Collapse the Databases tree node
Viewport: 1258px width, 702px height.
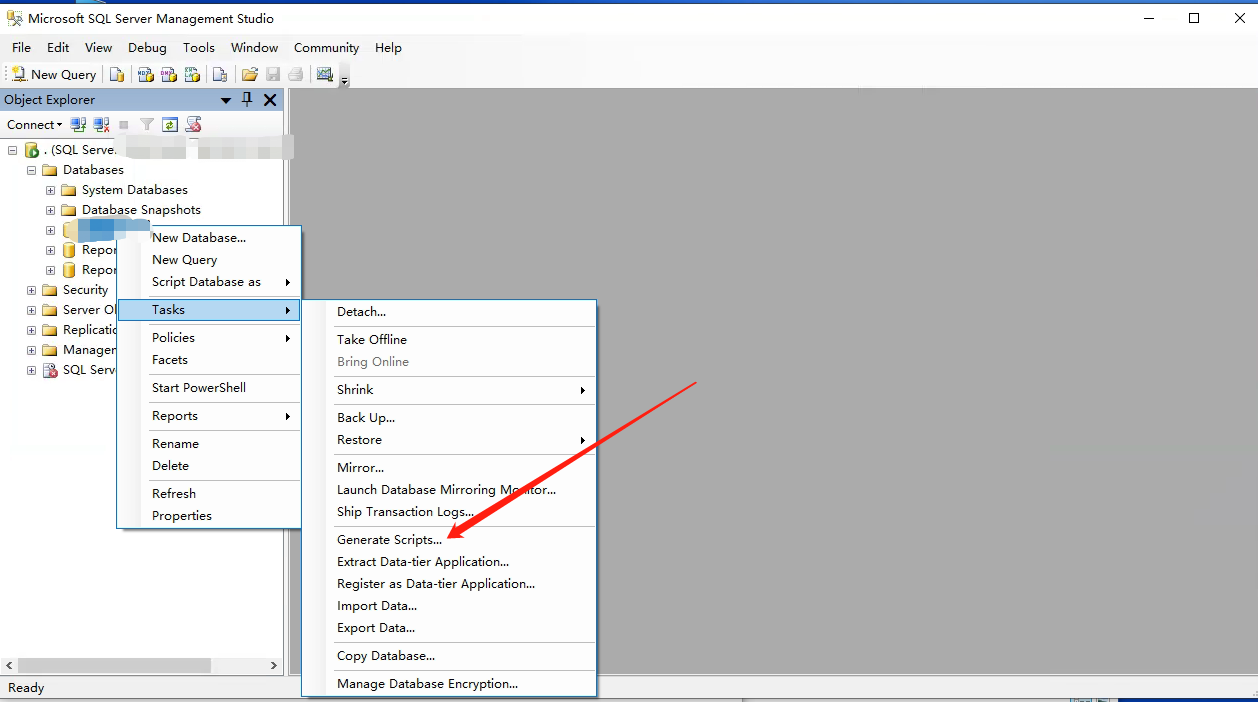tap(30, 169)
